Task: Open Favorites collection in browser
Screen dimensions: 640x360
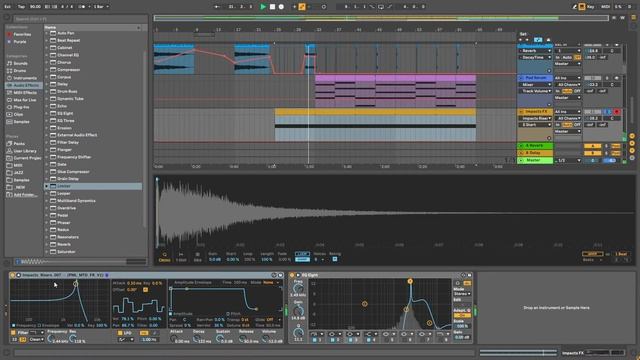Action: click(22, 35)
